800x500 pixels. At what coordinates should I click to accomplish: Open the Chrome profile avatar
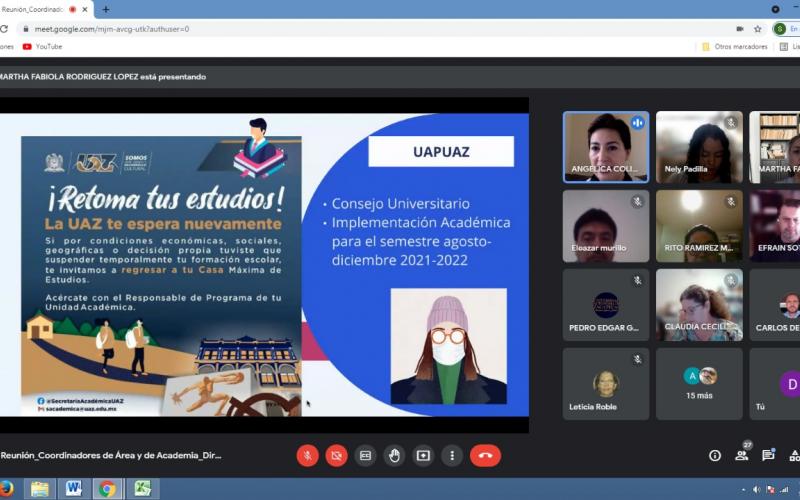coord(780,29)
